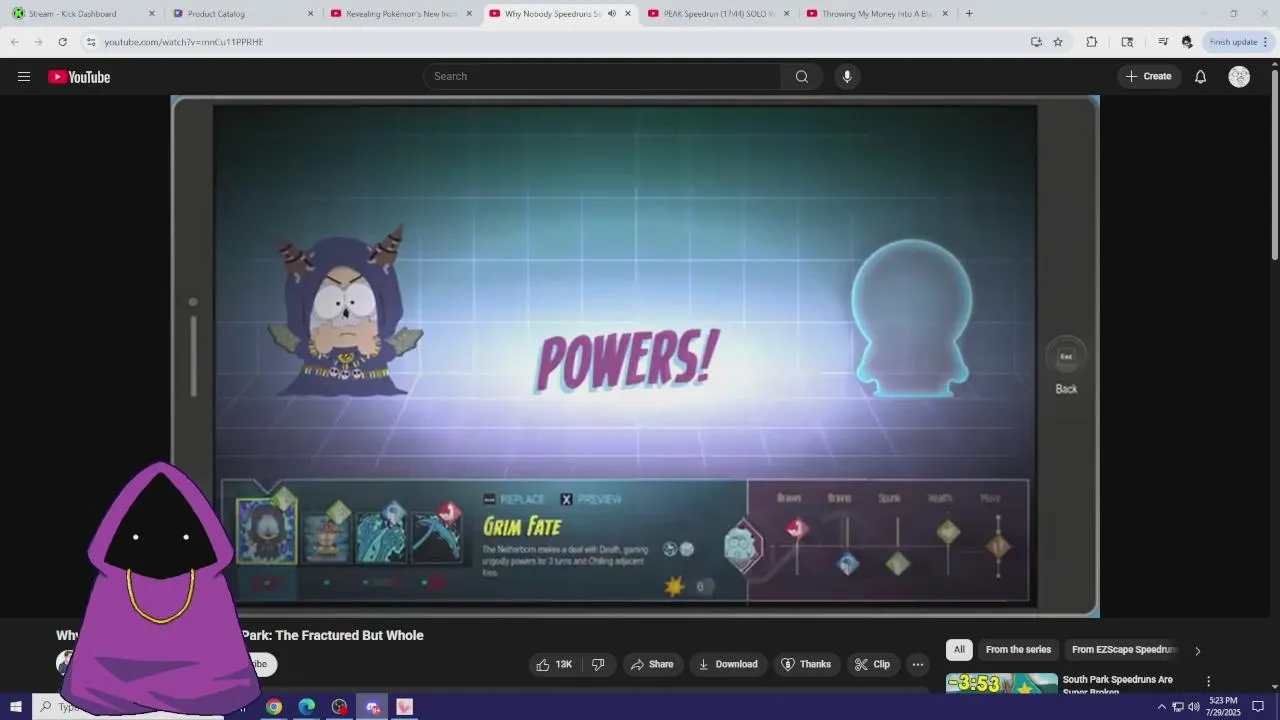The image size is (1280, 720).
Task: Open the browser extensions puzzle icon
Action: coord(1091,42)
